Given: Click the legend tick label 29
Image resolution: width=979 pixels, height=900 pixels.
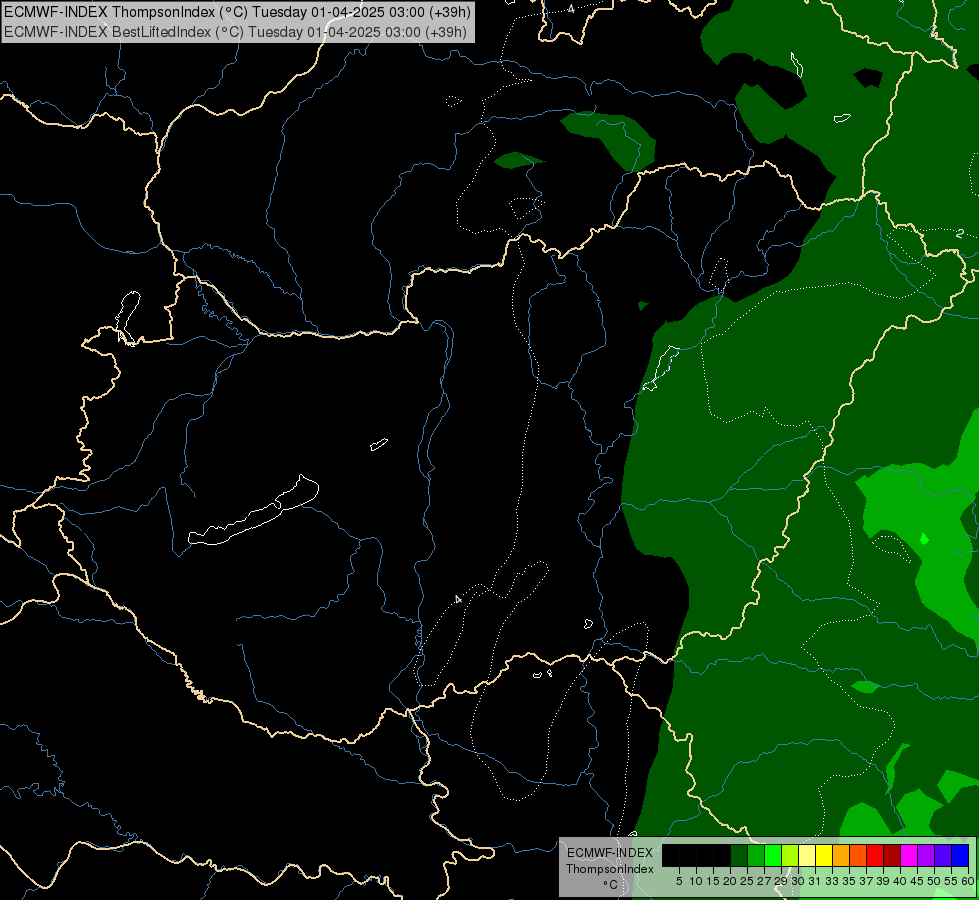Looking at the screenshot, I should (781, 881).
